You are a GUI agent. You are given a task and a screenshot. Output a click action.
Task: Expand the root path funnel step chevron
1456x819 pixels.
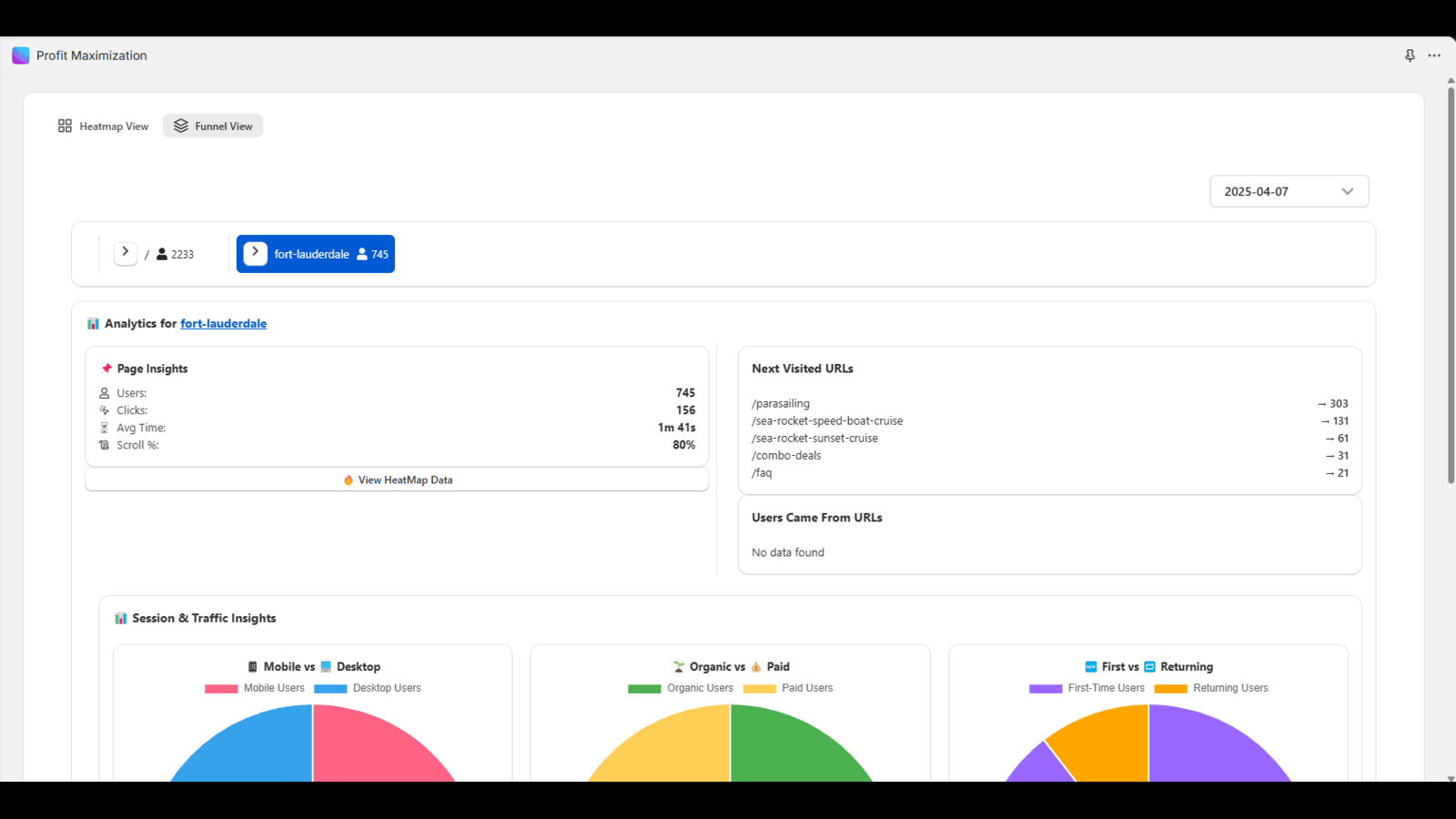click(x=126, y=253)
